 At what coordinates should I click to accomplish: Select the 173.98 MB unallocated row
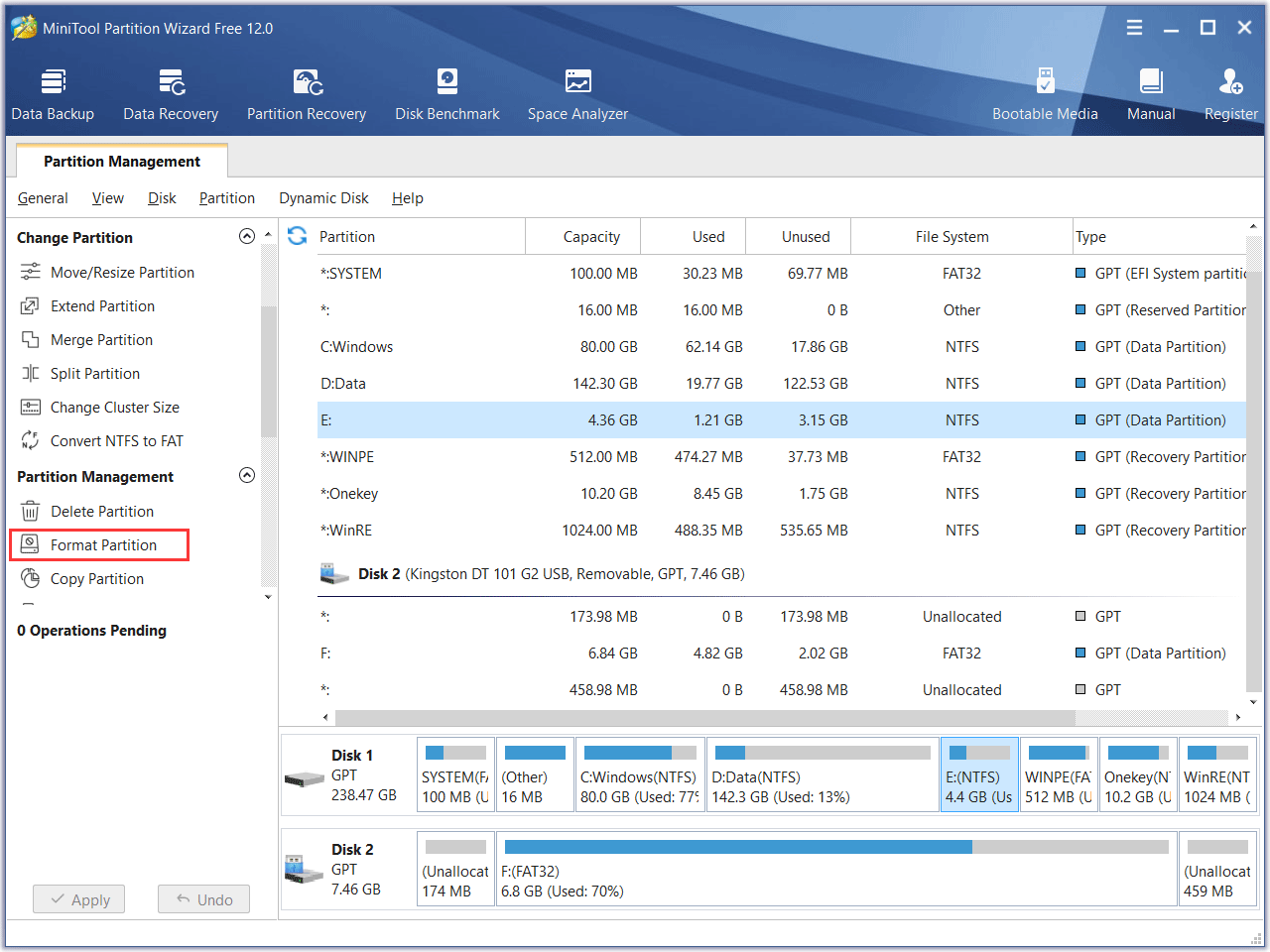coord(781,616)
